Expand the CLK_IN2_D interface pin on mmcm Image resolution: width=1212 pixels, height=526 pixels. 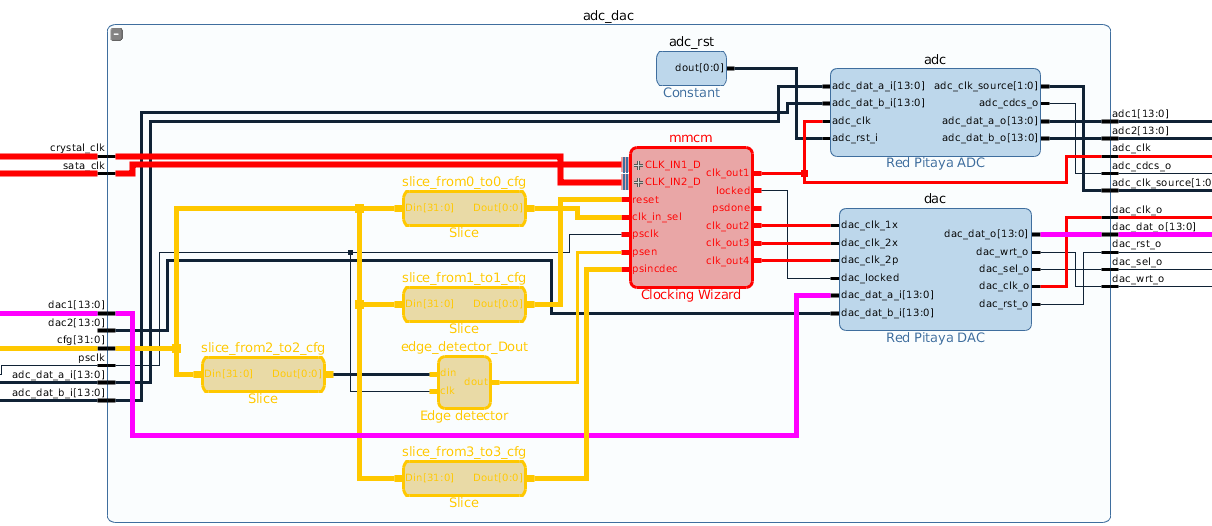638,182
